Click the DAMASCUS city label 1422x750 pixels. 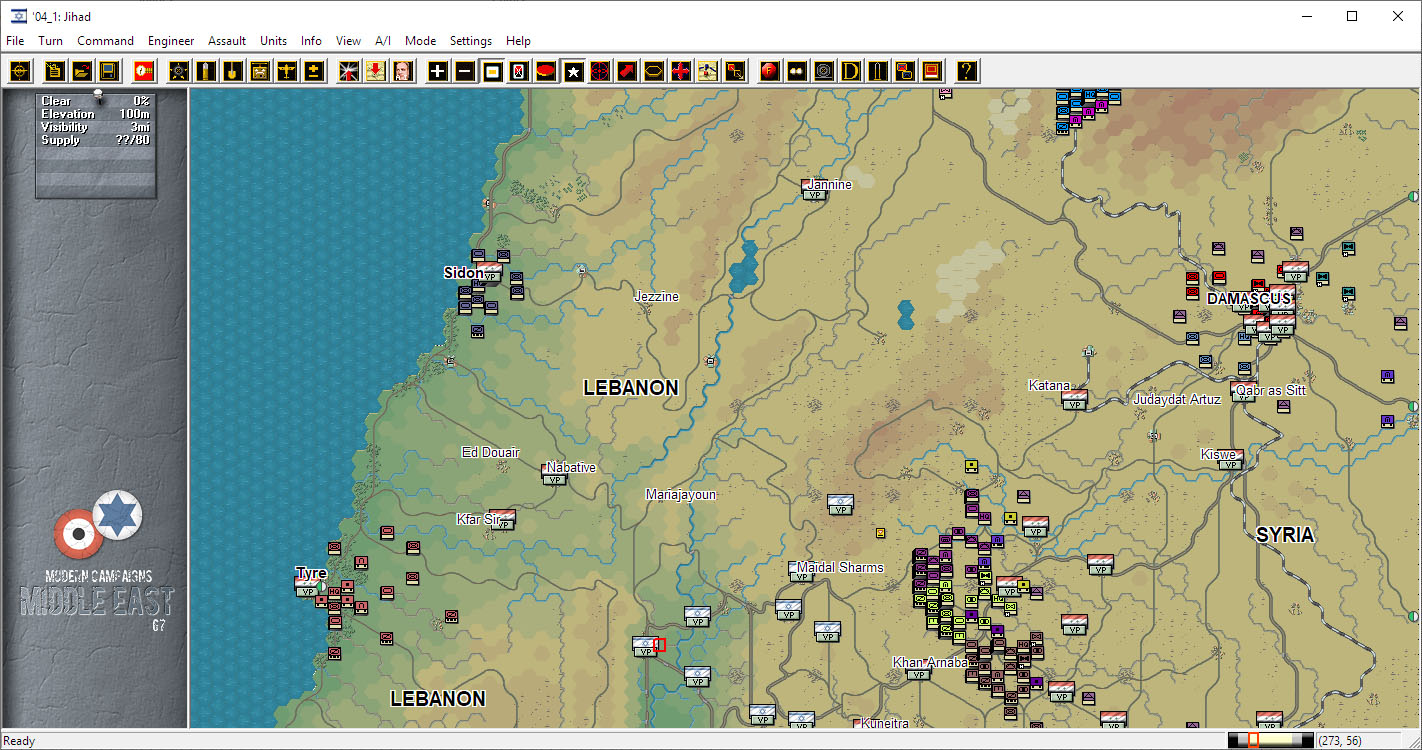(1249, 299)
